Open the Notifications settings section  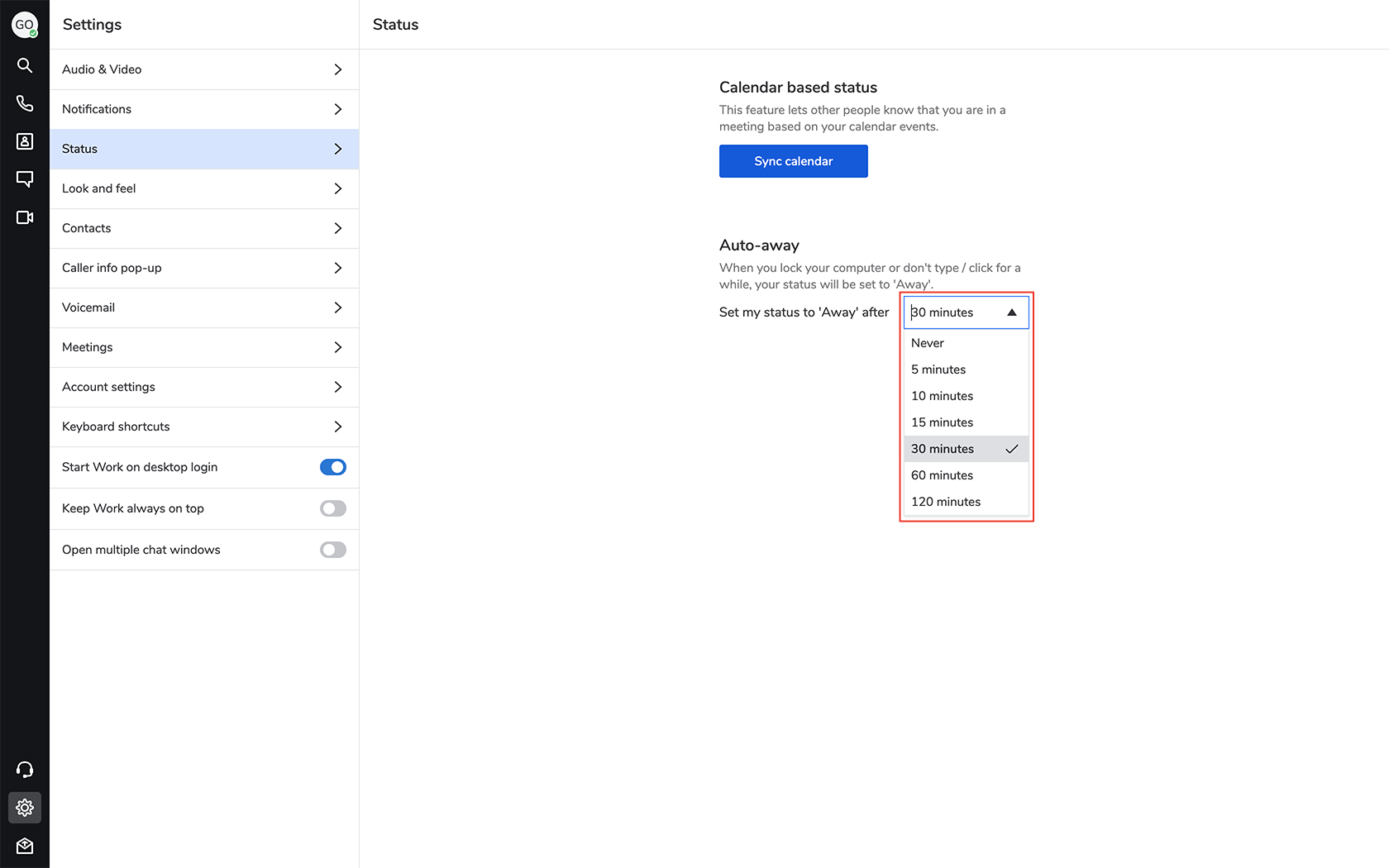pos(203,109)
